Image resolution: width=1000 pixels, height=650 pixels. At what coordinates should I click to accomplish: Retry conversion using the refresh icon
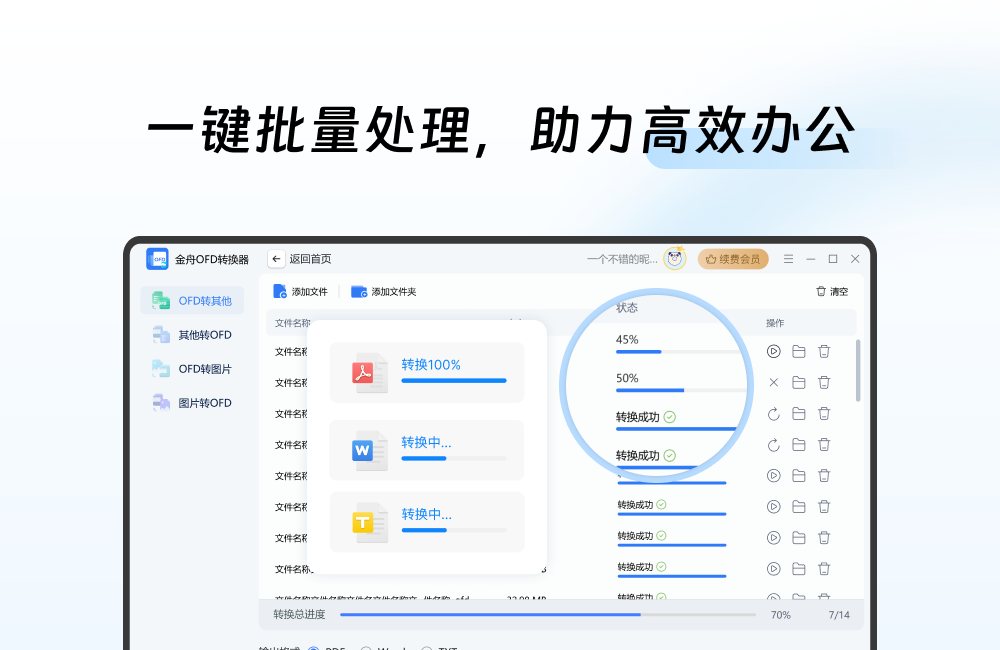tap(772, 413)
